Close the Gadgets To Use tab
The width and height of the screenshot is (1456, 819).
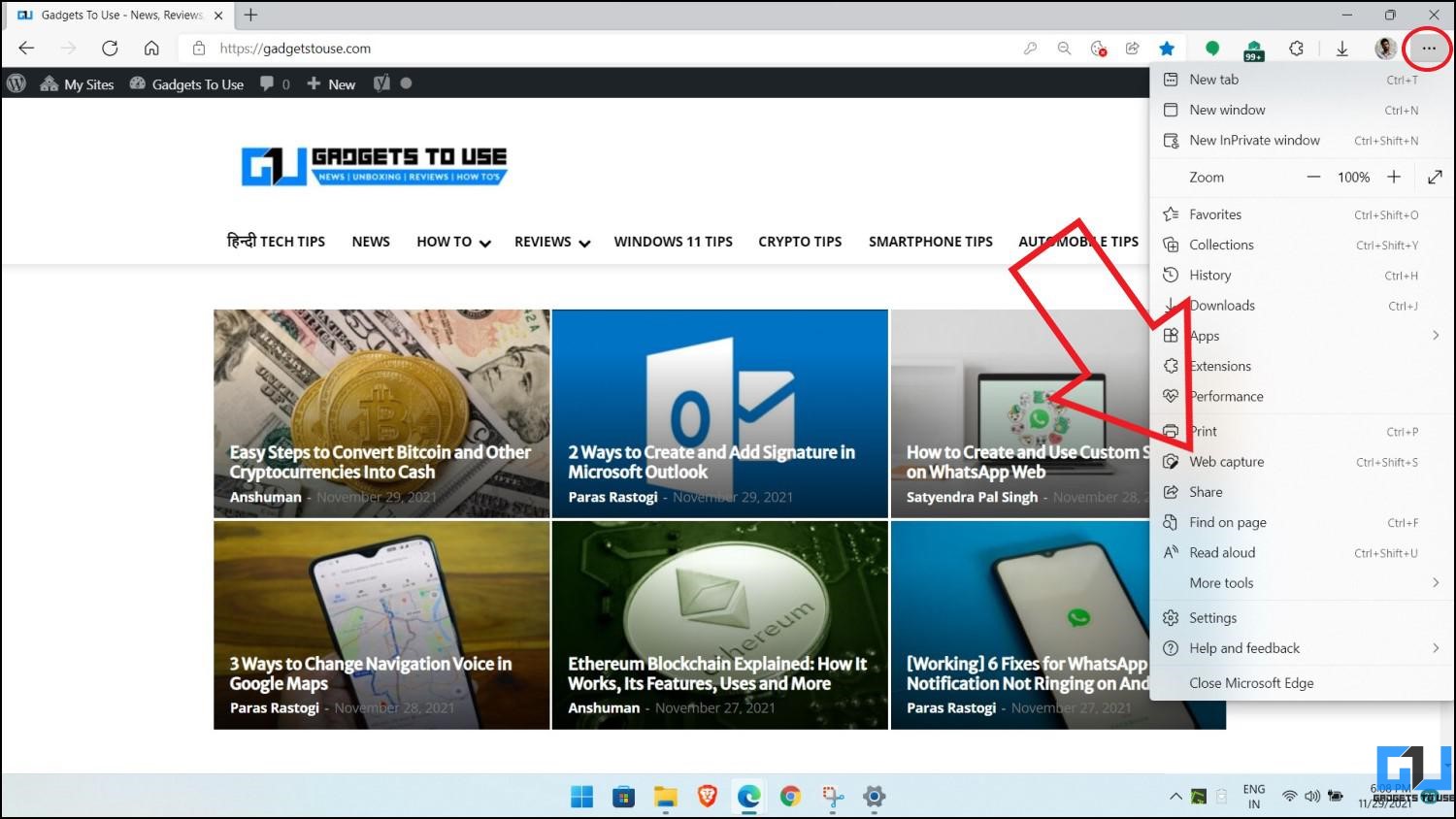point(218,16)
